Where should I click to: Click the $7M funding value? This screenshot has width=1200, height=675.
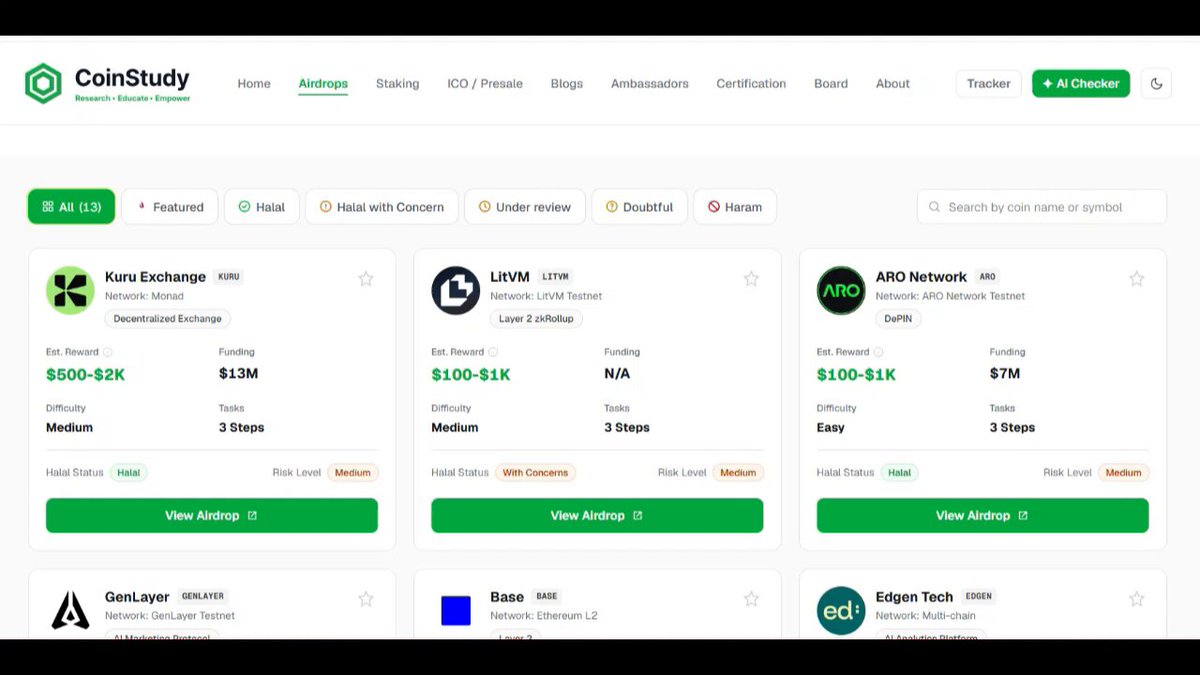1005,374
